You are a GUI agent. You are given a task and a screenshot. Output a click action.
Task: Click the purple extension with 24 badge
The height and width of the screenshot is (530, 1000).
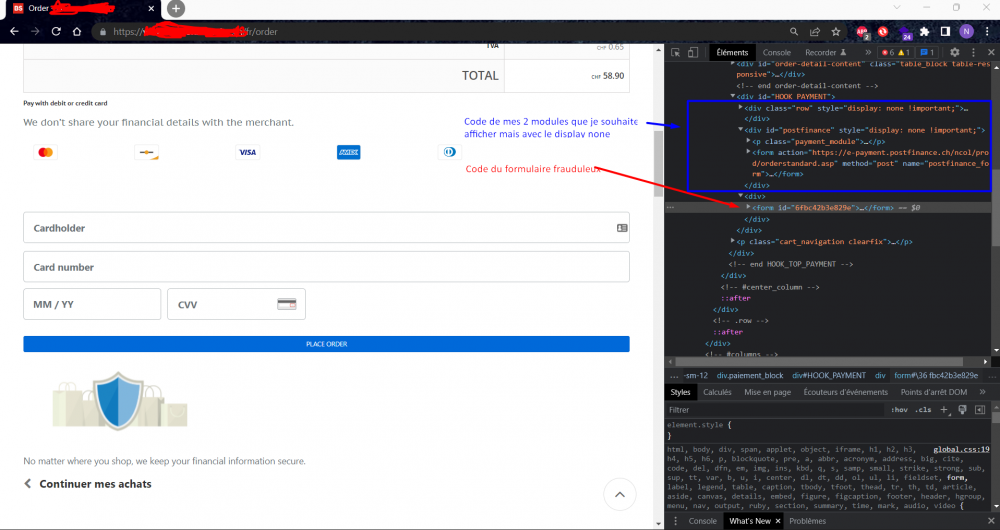pyautogui.click(x=905, y=33)
